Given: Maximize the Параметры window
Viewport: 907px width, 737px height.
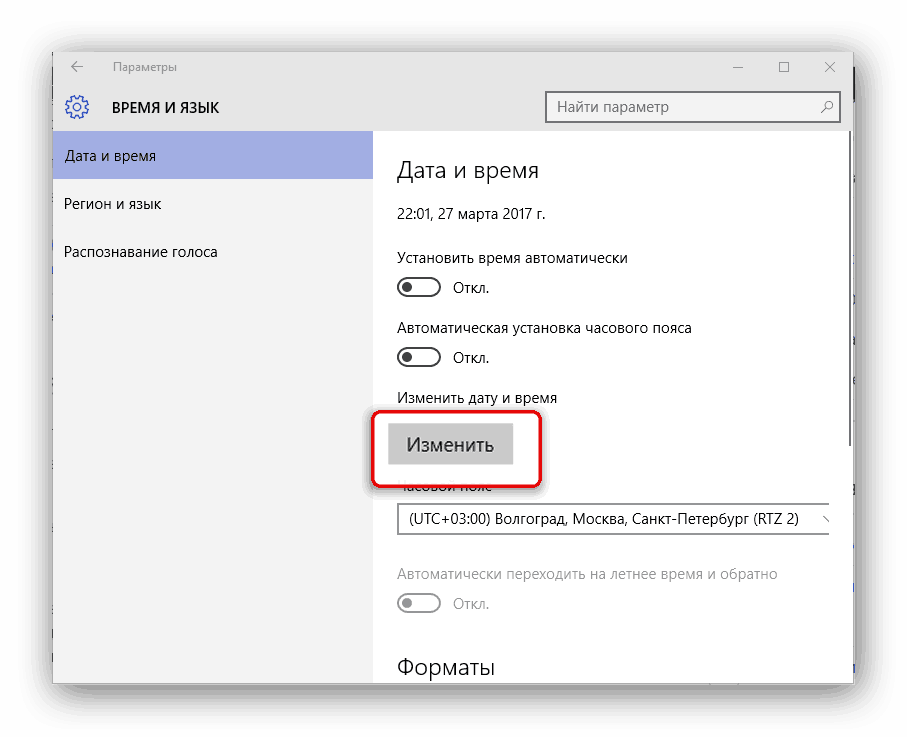Looking at the screenshot, I should [784, 67].
